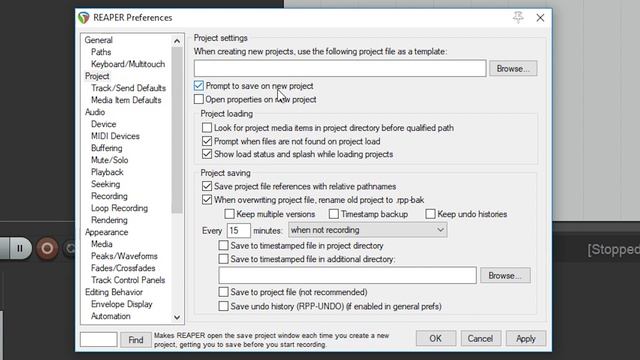Click the project template file path field
Screen dimensions: 640x360
340,69
